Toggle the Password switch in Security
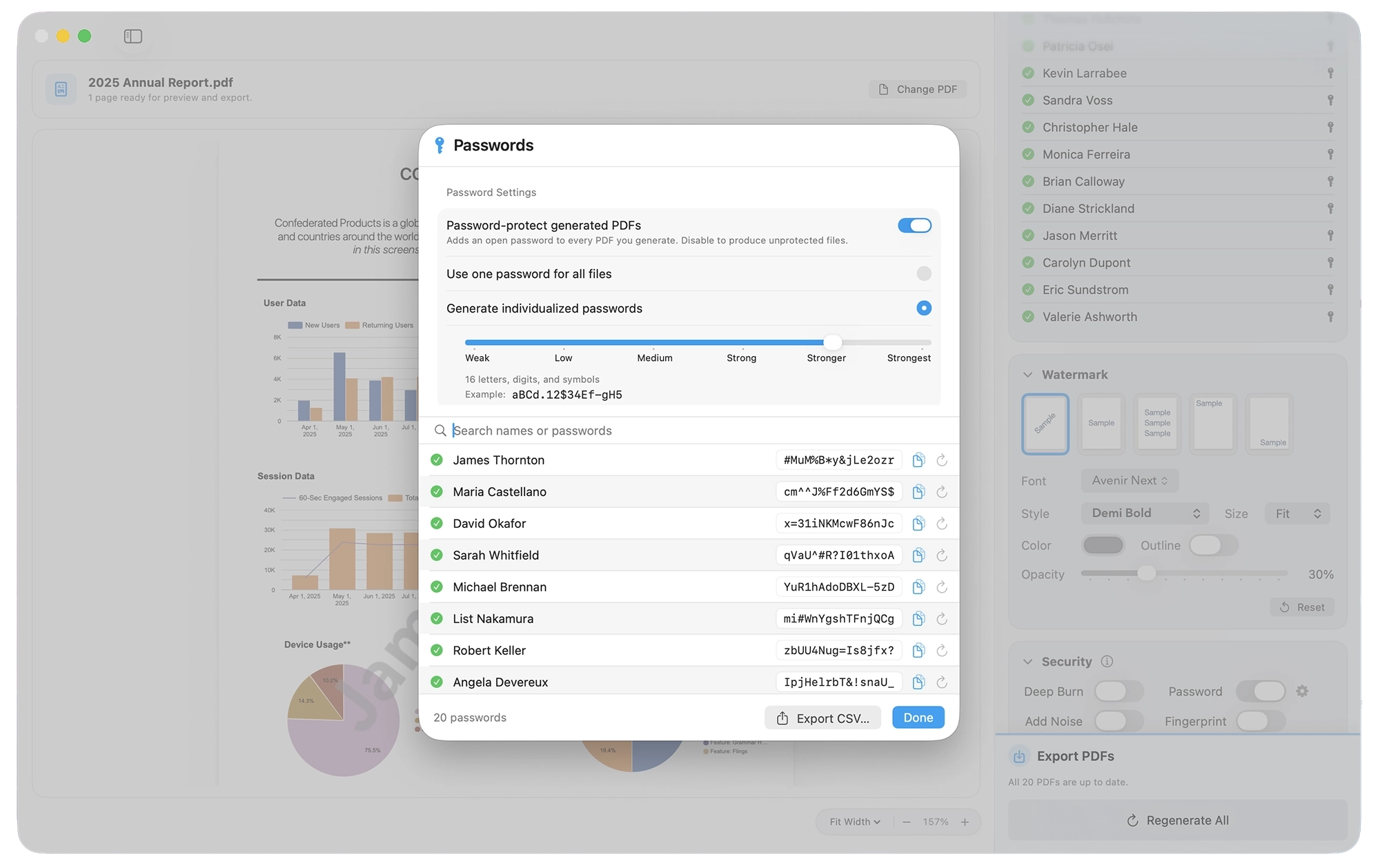The width and height of the screenshot is (1380, 868). [1261, 691]
